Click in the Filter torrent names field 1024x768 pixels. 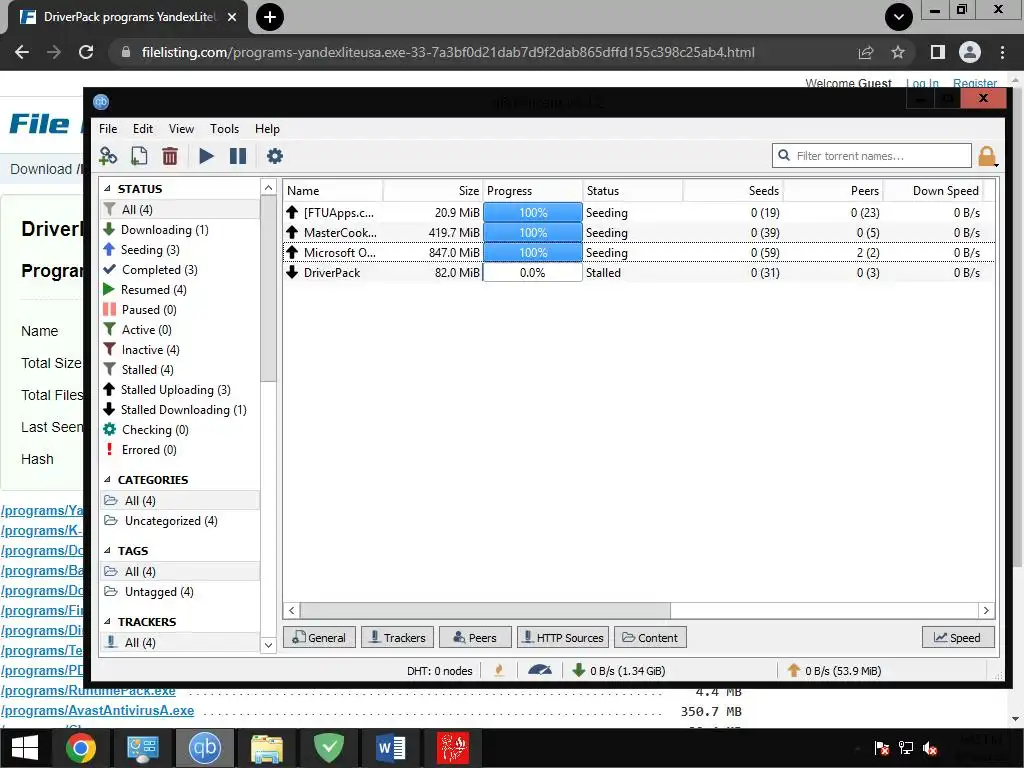pyautogui.click(x=871, y=156)
